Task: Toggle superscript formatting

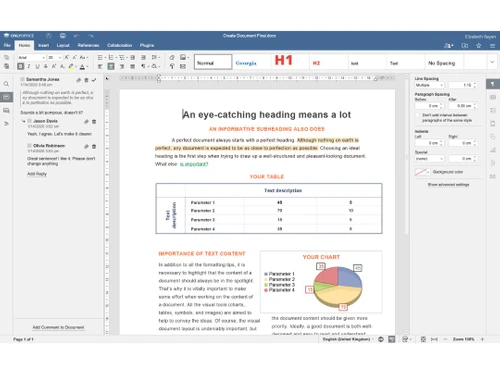Action: 54,66
